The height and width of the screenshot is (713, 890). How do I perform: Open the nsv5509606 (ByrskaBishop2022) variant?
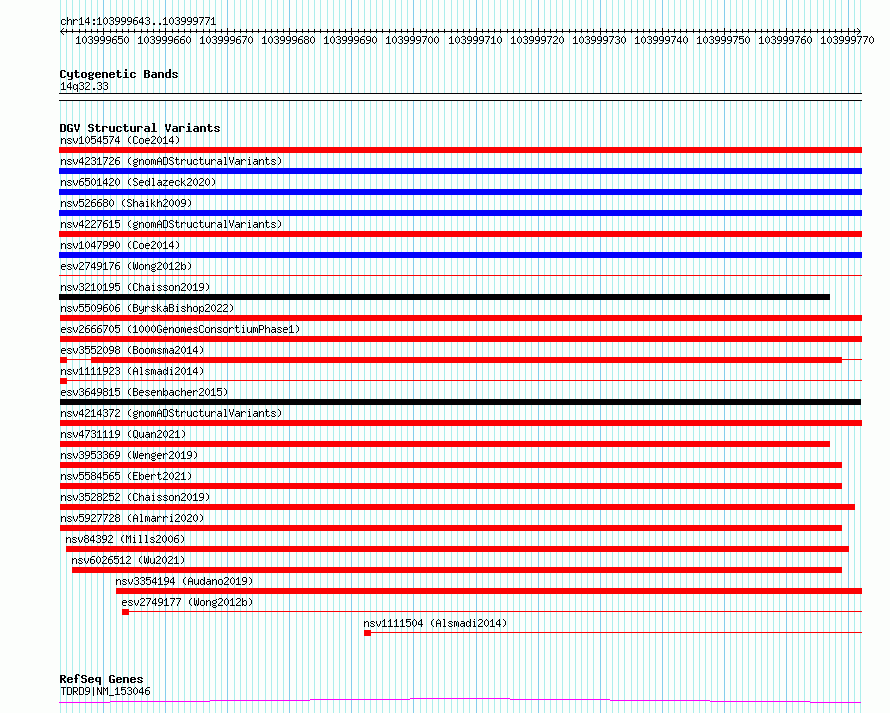click(x=147, y=308)
